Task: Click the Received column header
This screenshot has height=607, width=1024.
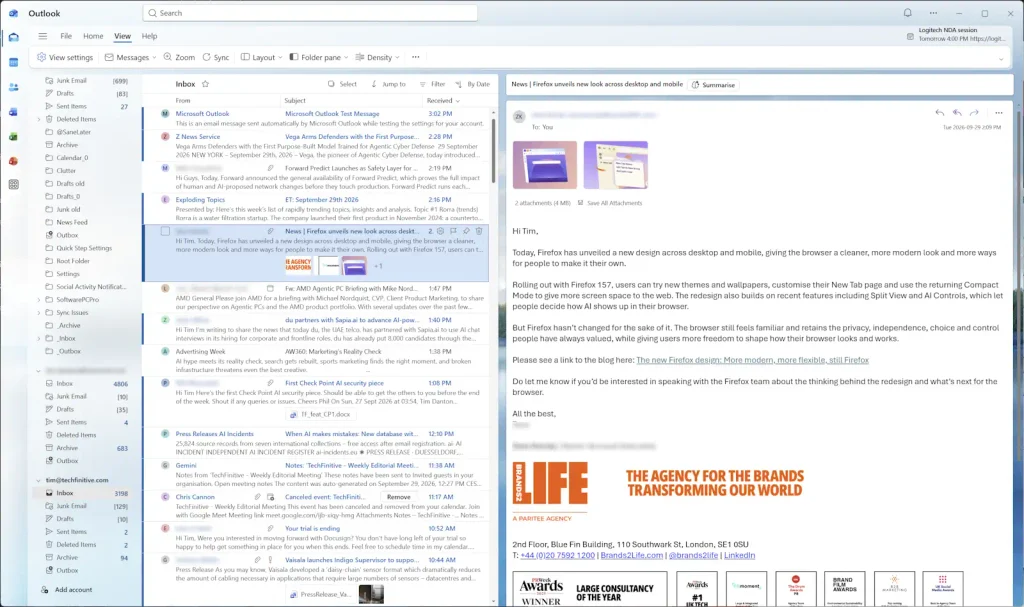Action: point(443,101)
